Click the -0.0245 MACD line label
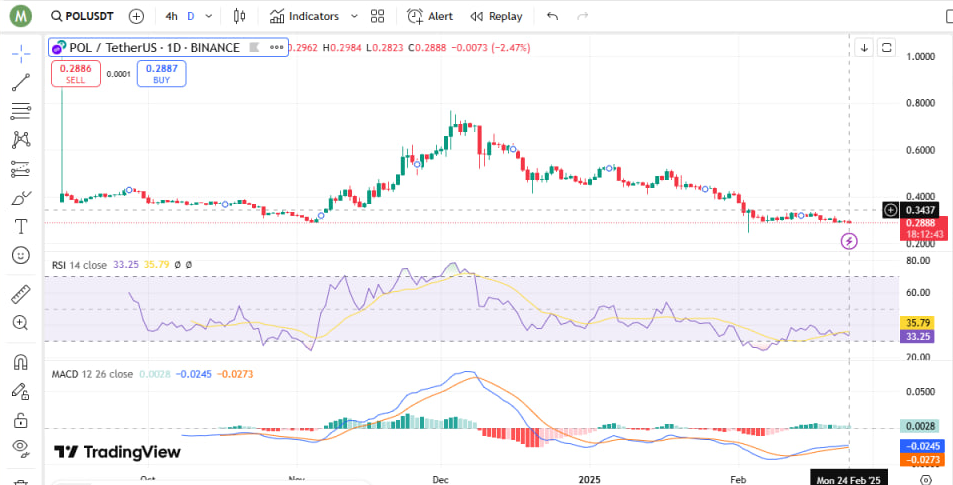This screenshot has width=953, height=485. pos(922,446)
